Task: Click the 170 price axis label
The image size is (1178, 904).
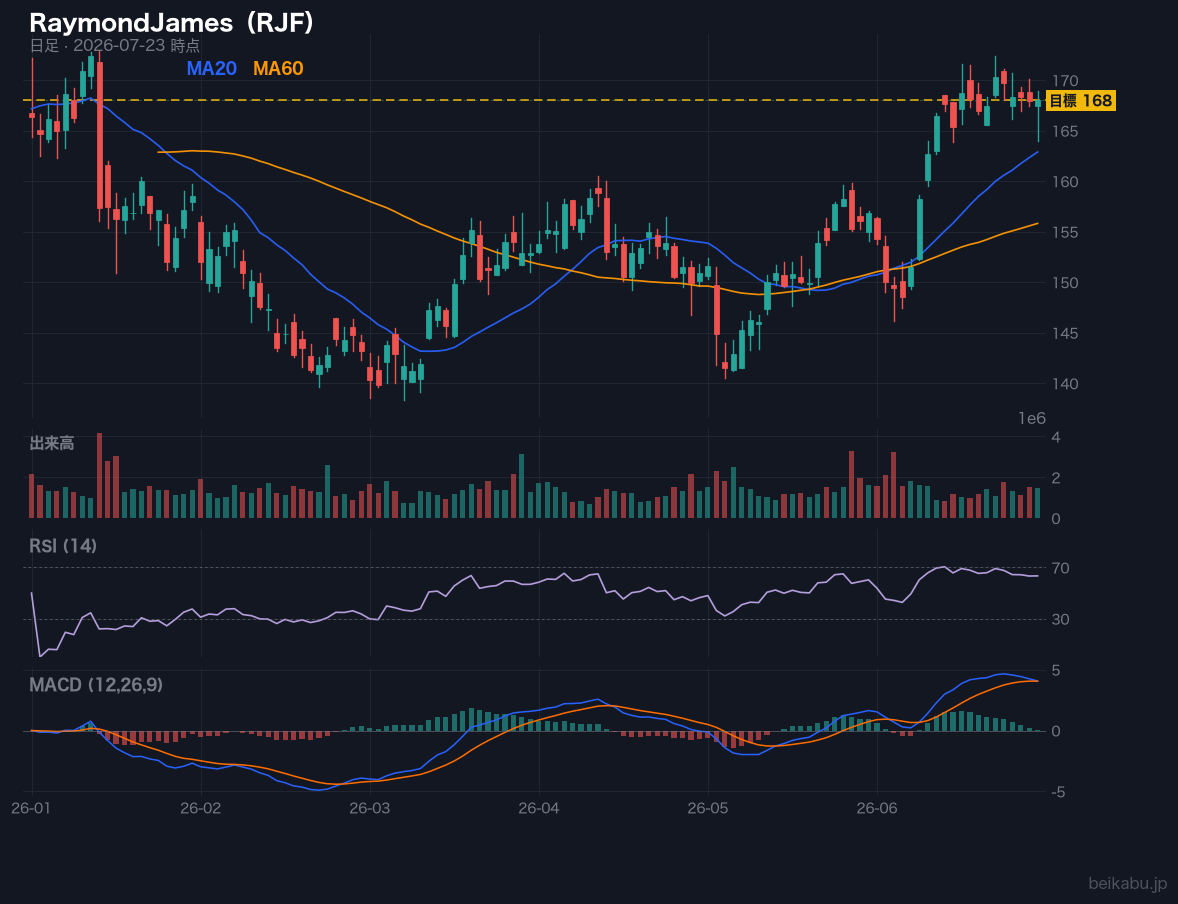Action: 1065,80
